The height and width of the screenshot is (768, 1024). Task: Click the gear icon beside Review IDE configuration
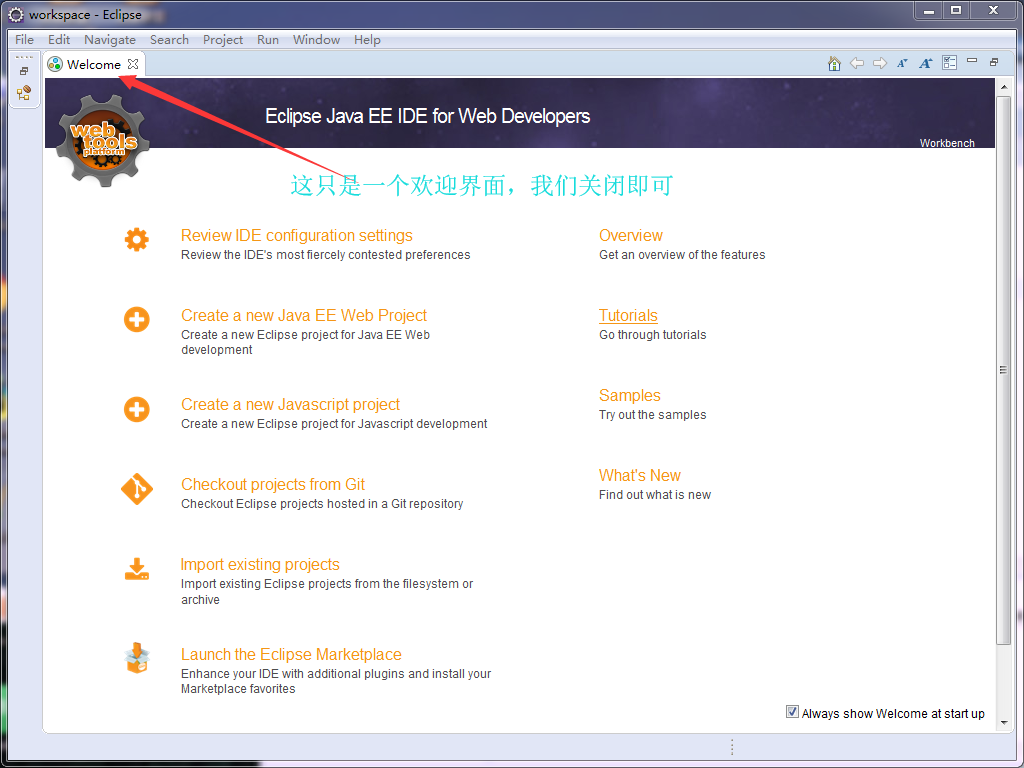tap(136, 240)
